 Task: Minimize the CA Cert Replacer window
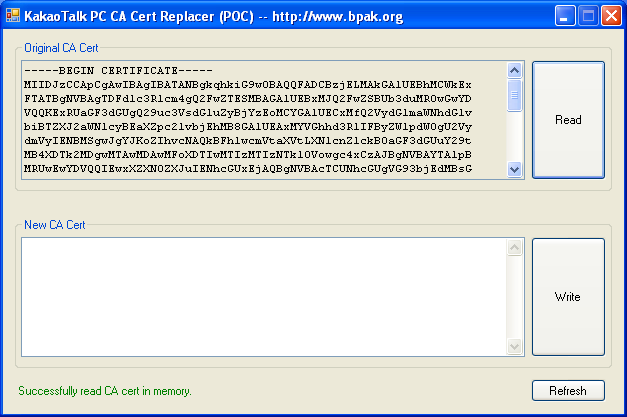click(x=567, y=16)
